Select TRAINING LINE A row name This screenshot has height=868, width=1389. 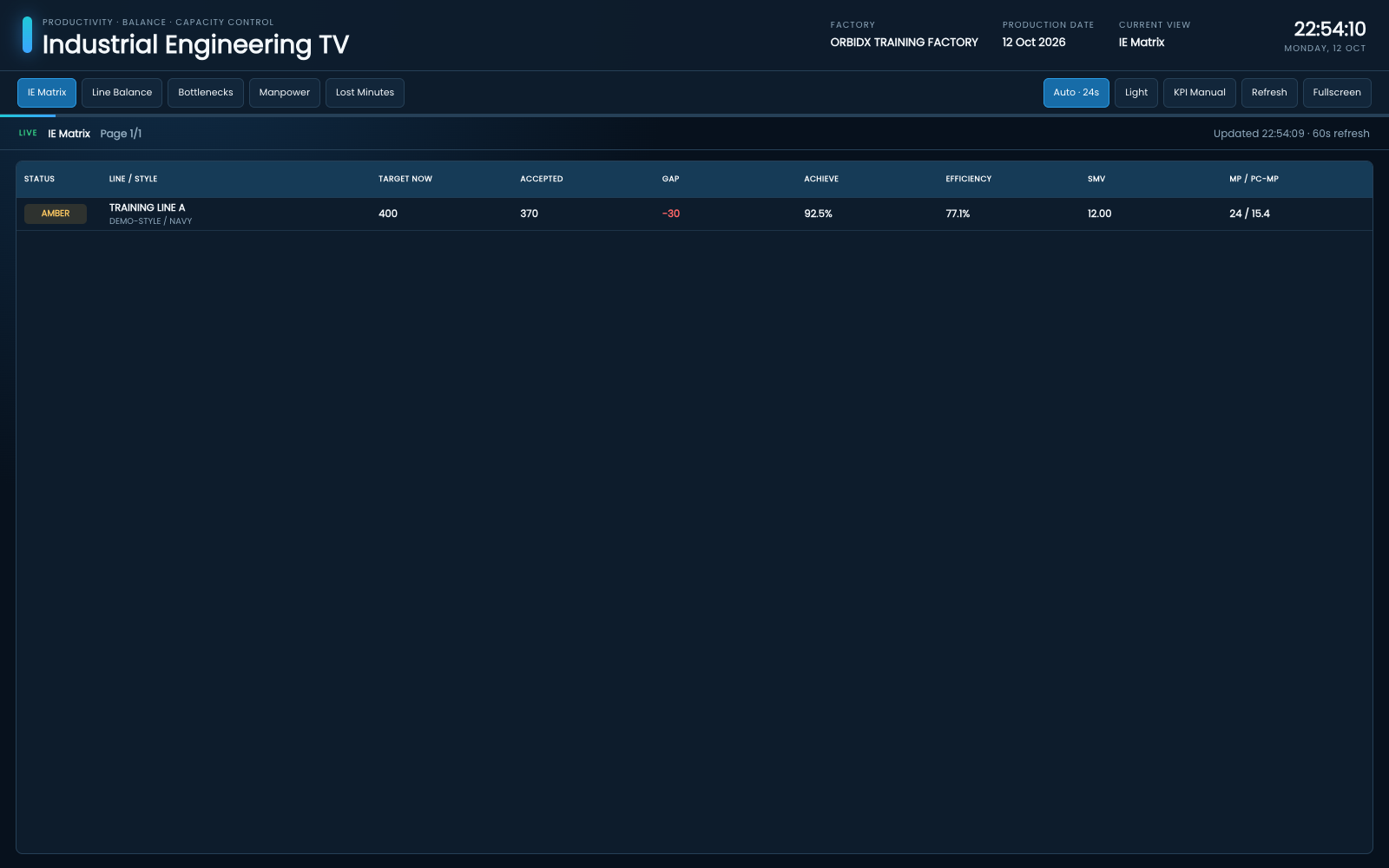click(x=147, y=207)
